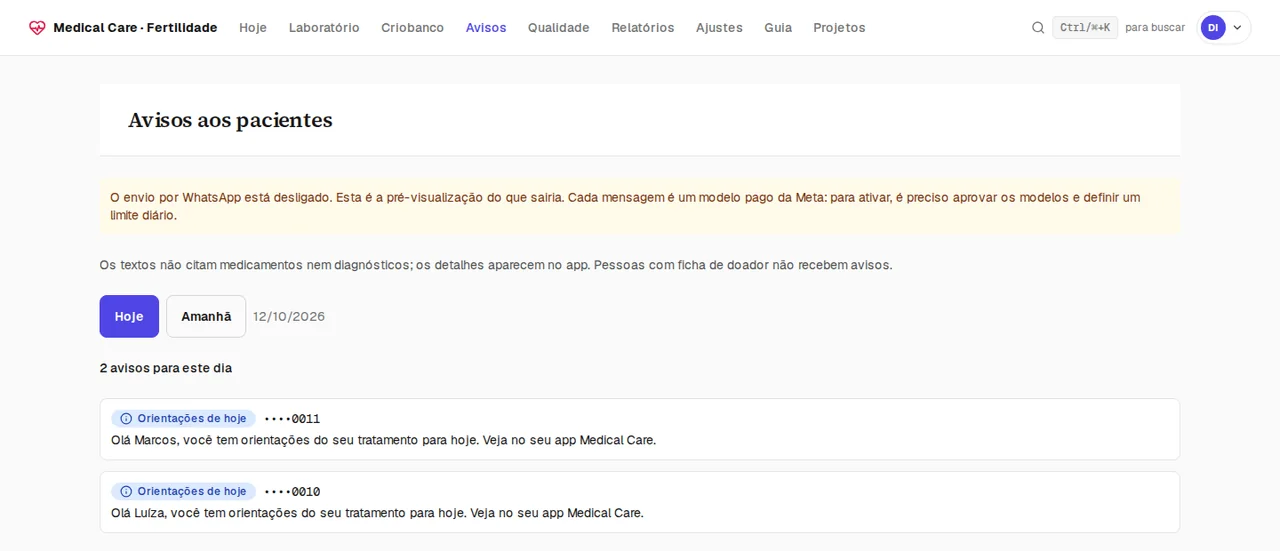The width and height of the screenshot is (1280, 551).
Task: Open Relatórios in the navigation
Action: (x=643, y=28)
